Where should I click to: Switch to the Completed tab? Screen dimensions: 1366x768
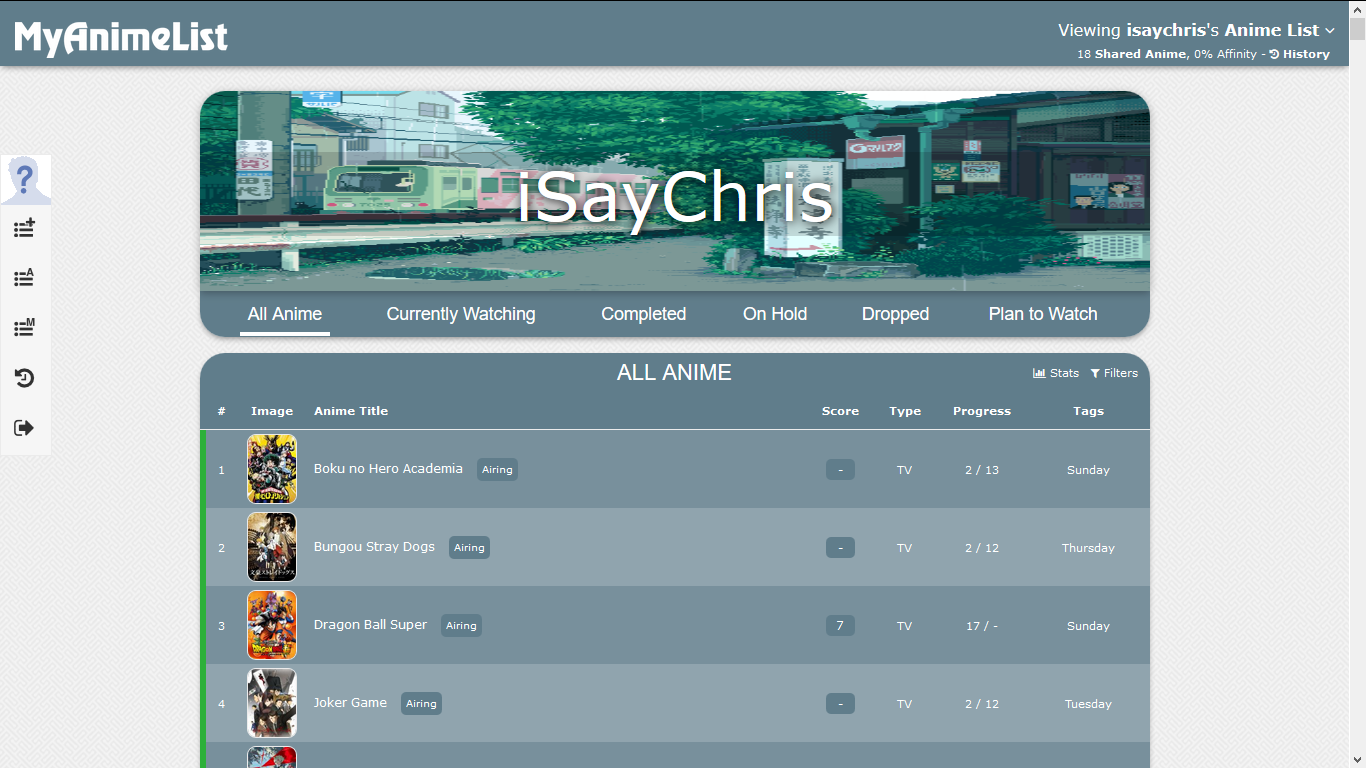click(643, 314)
